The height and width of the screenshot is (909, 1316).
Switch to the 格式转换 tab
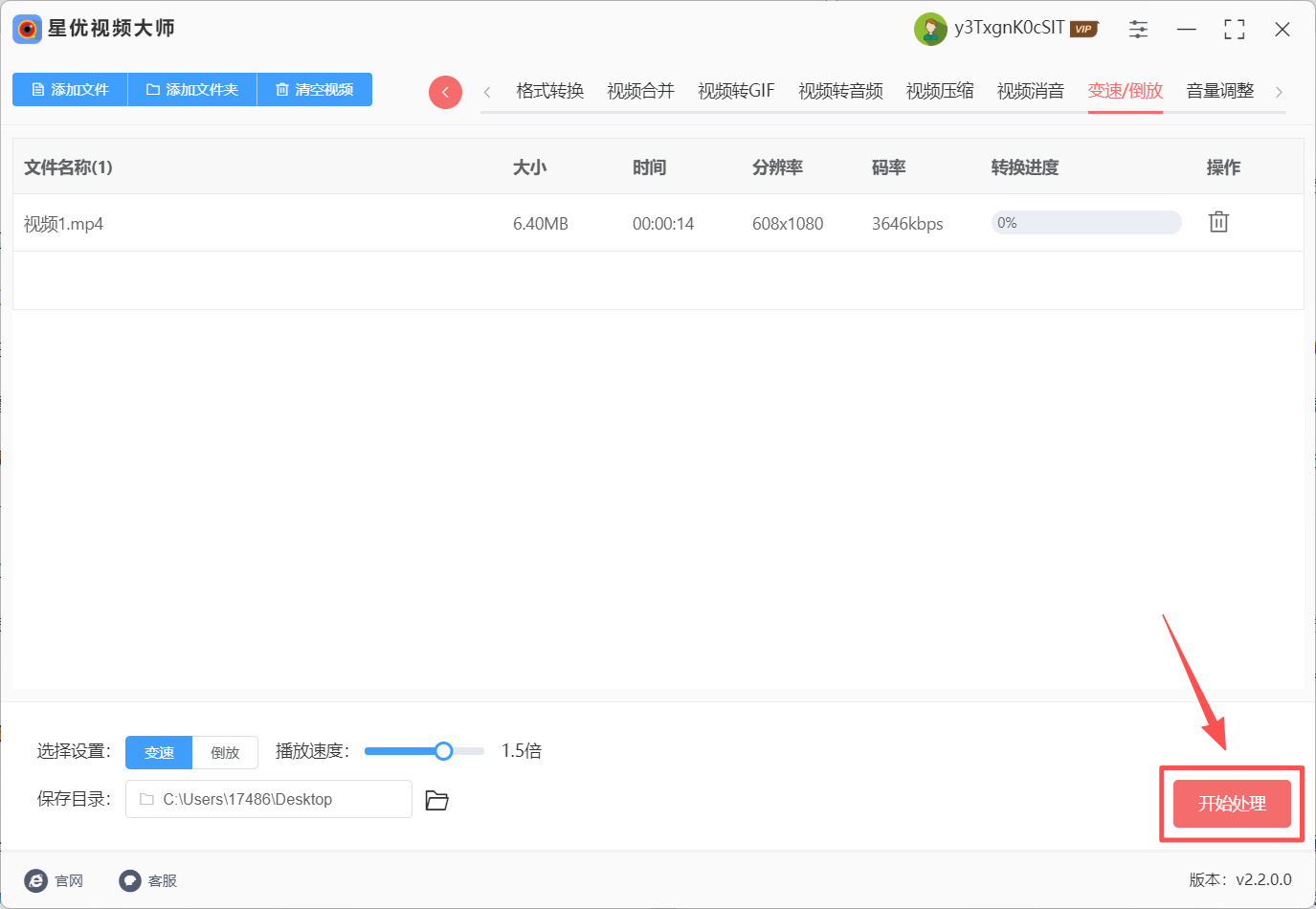coord(547,91)
